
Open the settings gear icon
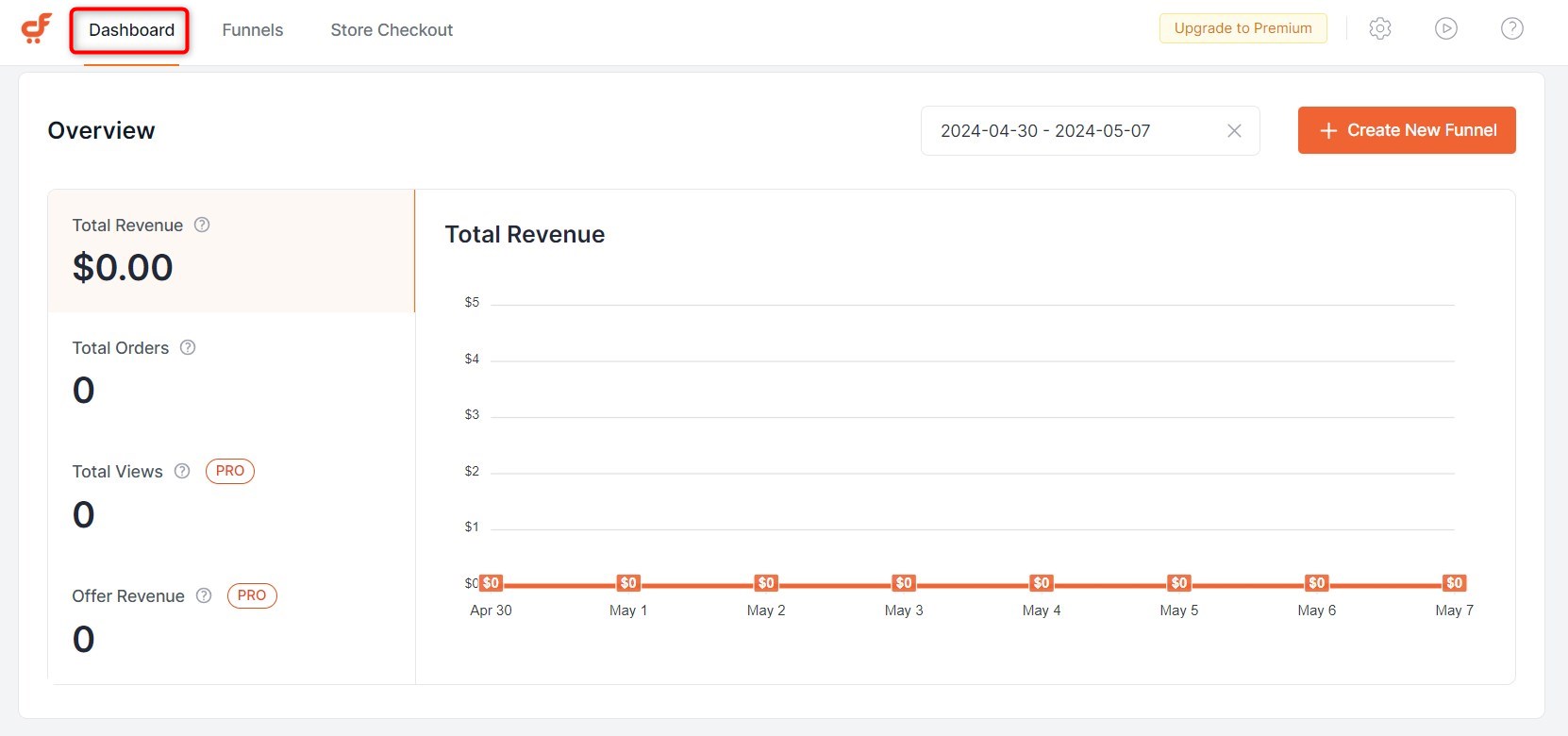pyautogui.click(x=1380, y=28)
